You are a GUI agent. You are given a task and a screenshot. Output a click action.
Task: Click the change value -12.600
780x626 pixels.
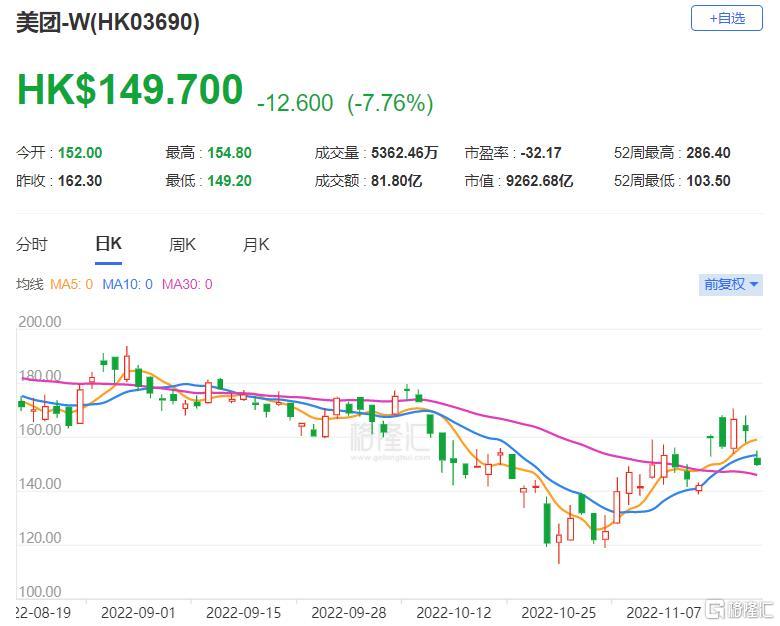pyautogui.click(x=295, y=103)
